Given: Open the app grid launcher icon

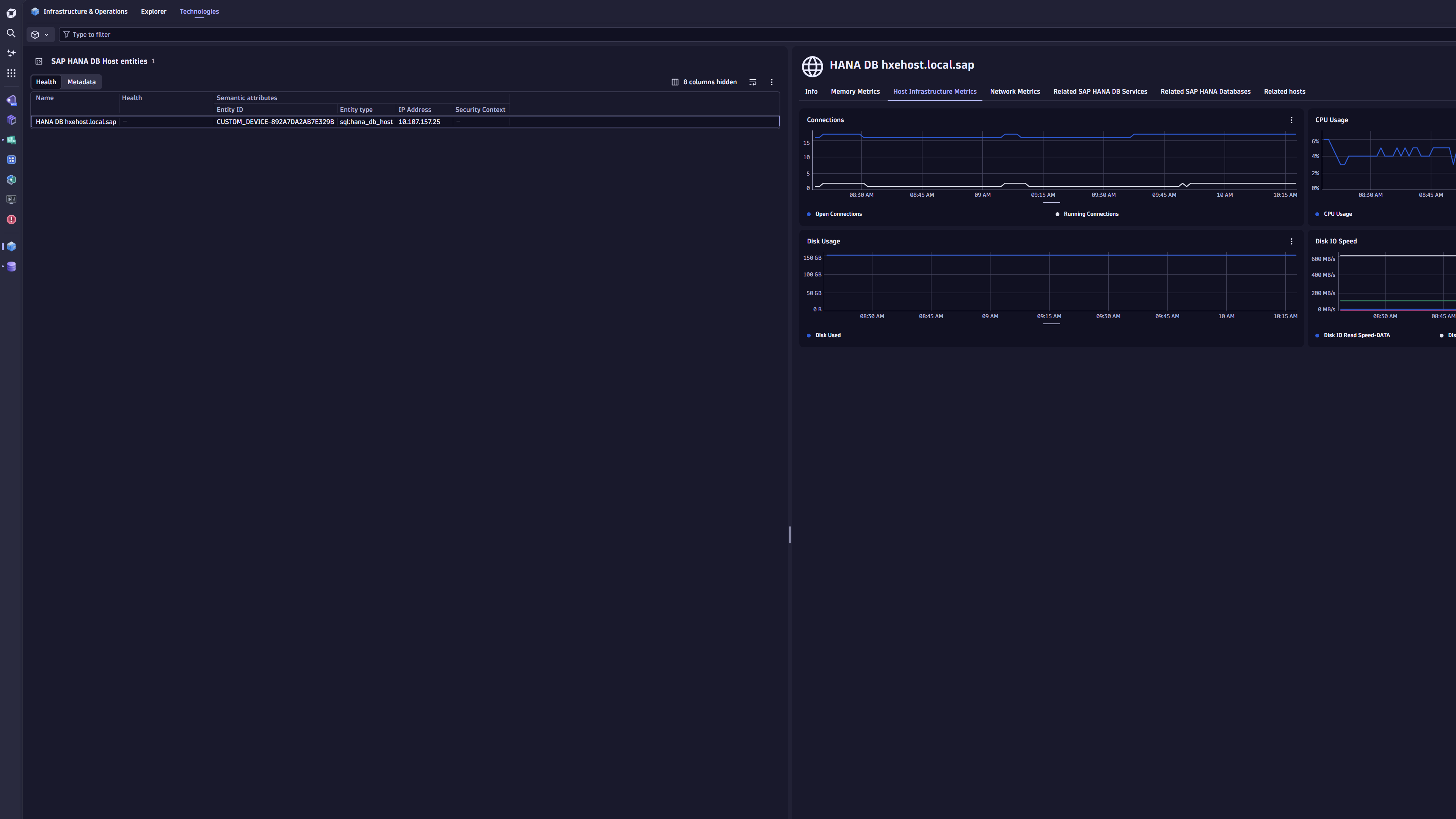Looking at the screenshot, I should (x=11, y=73).
